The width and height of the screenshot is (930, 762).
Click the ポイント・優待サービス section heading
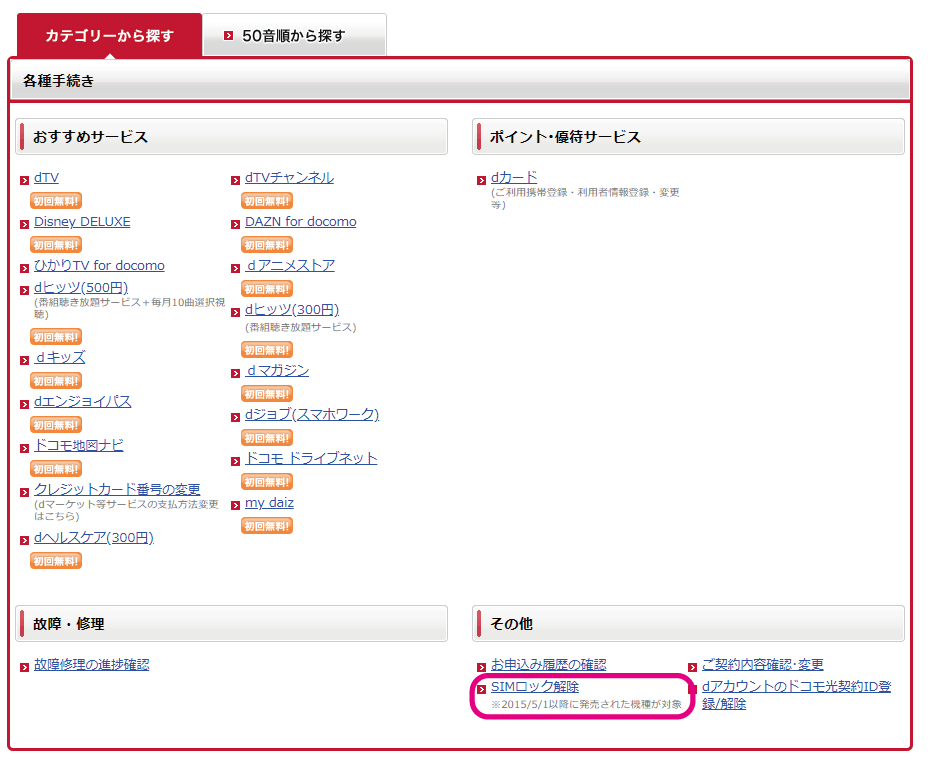tap(688, 137)
